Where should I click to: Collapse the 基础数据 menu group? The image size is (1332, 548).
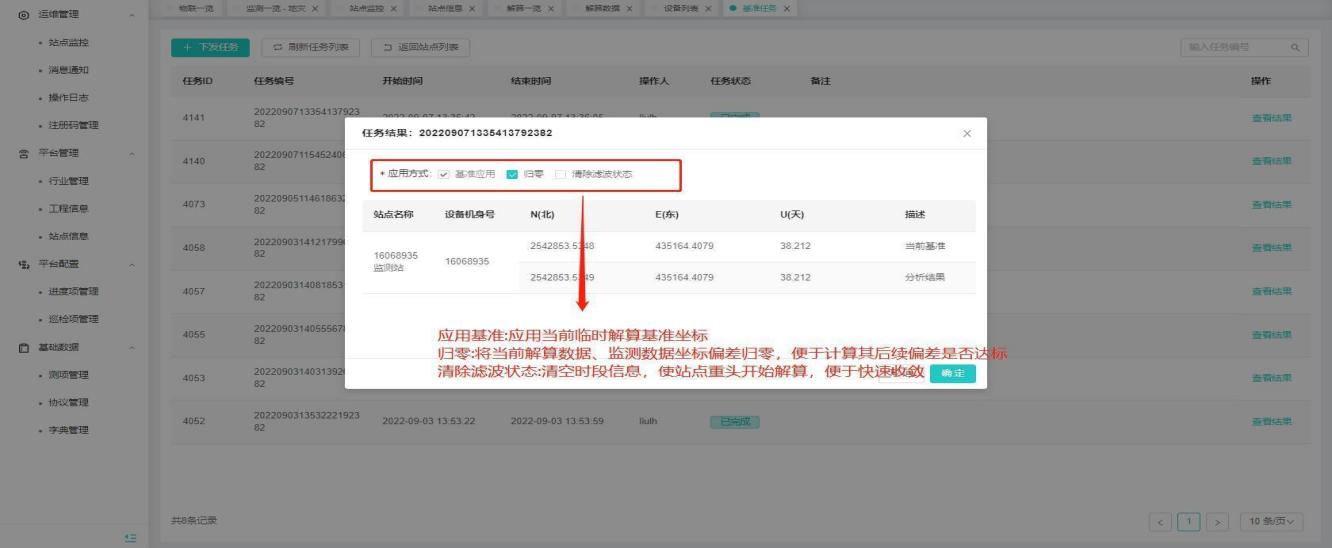(132, 347)
